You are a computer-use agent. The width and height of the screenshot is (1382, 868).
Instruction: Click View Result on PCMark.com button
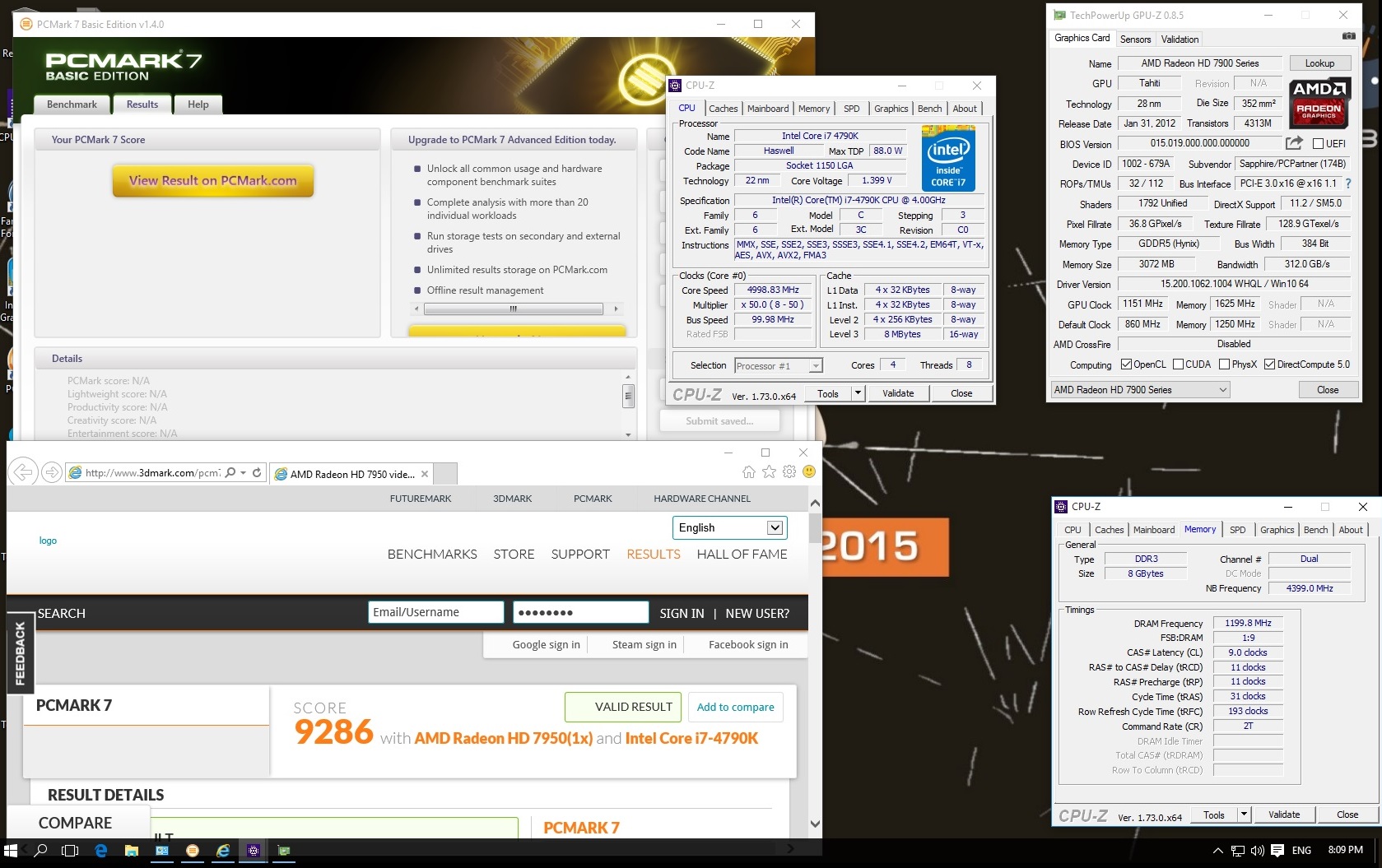pyautogui.click(x=213, y=181)
